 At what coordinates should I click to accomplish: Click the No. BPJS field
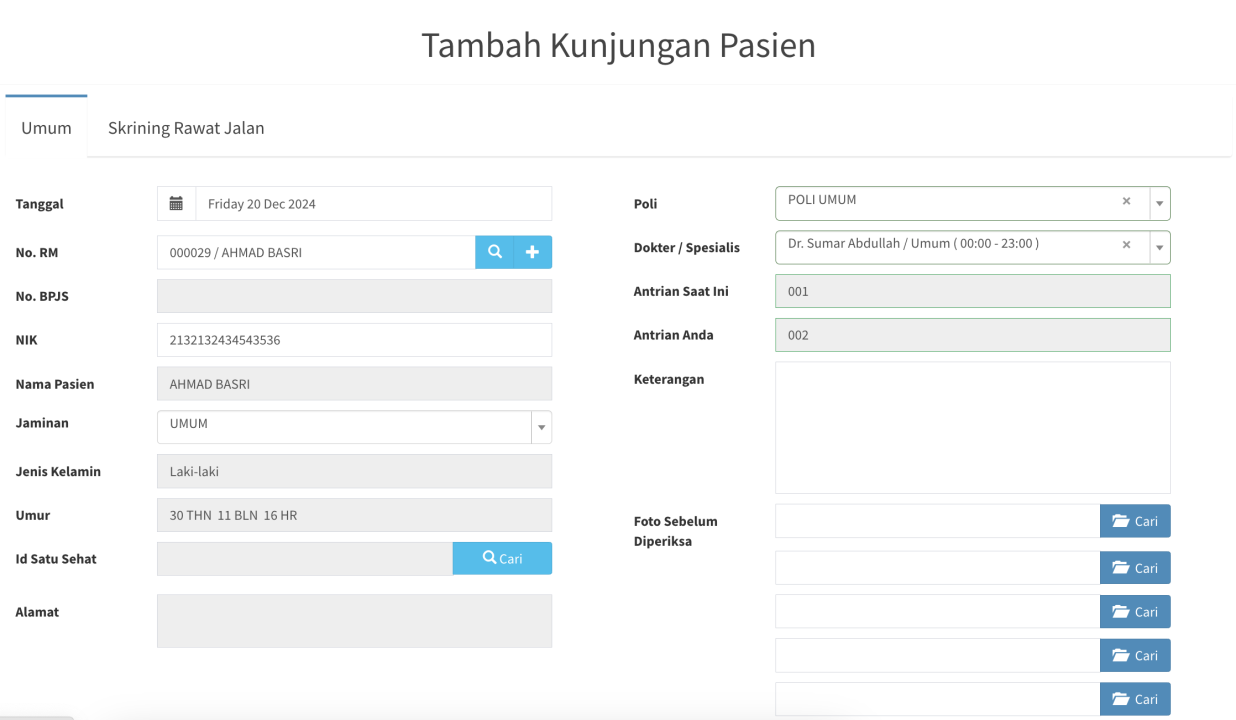point(354,296)
